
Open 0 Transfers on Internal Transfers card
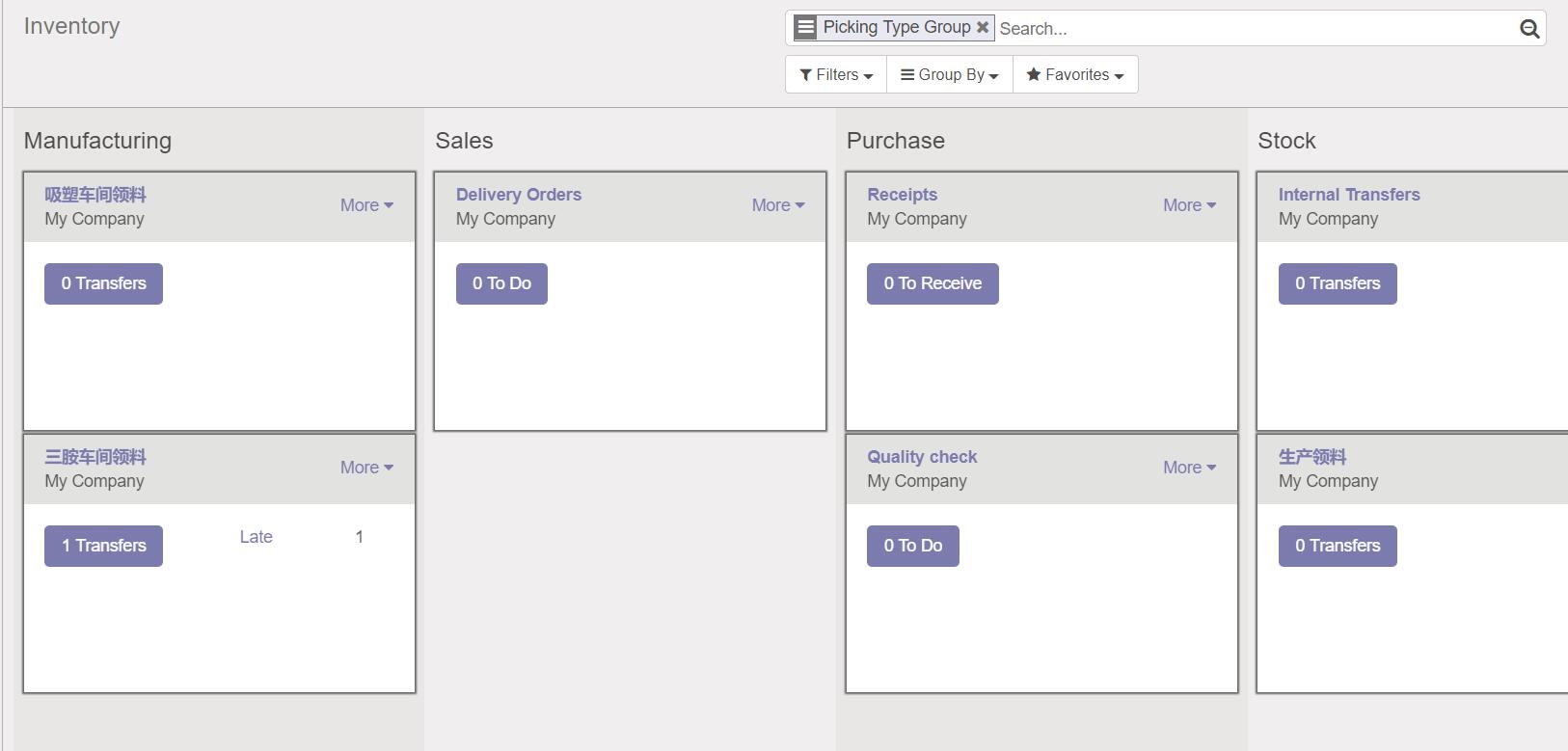pyautogui.click(x=1338, y=283)
